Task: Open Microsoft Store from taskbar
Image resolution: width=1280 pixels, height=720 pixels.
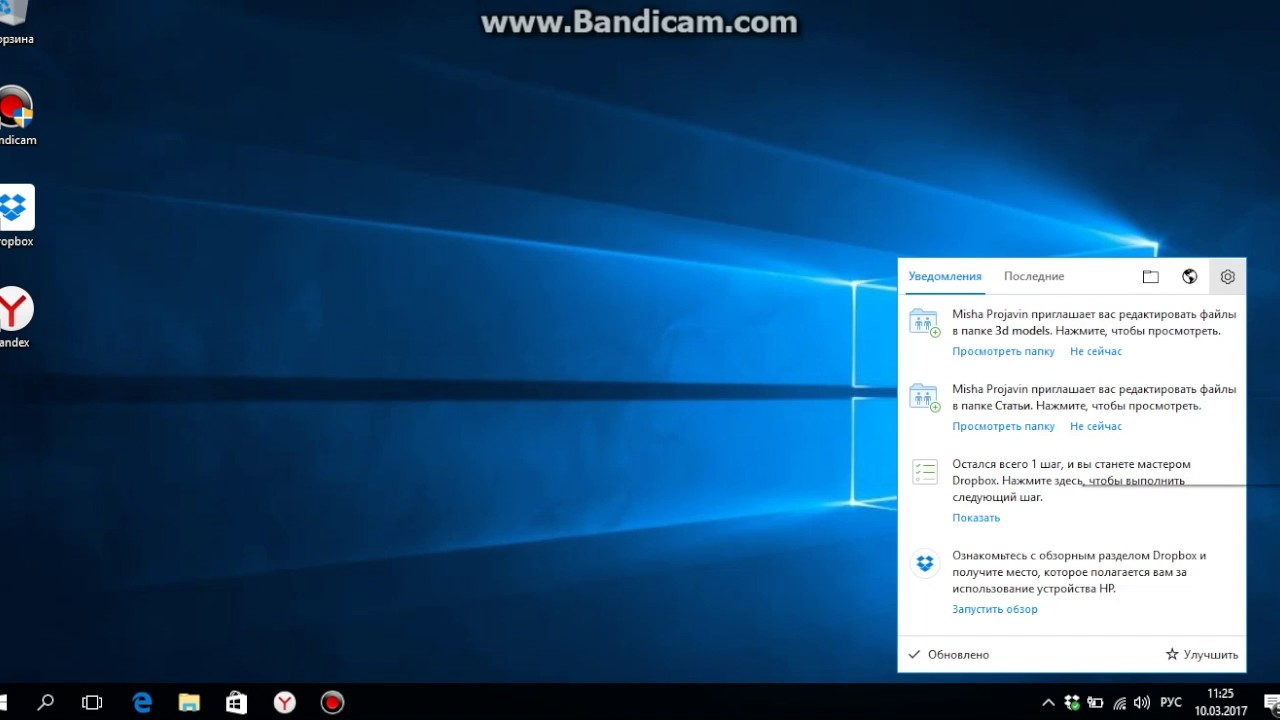Action: pyautogui.click(x=237, y=702)
